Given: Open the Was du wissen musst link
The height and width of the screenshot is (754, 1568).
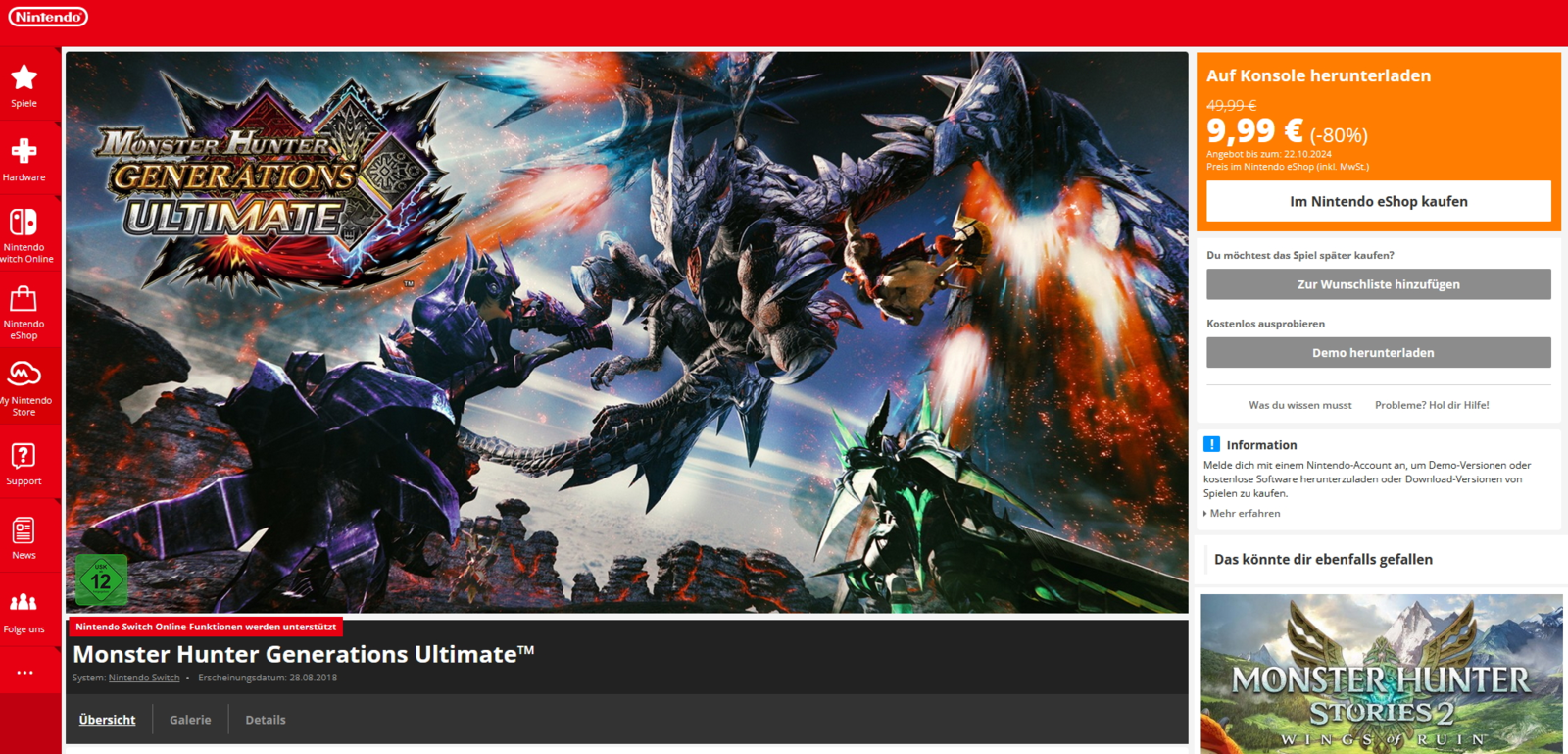Looking at the screenshot, I should click(x=1300, y=405).
